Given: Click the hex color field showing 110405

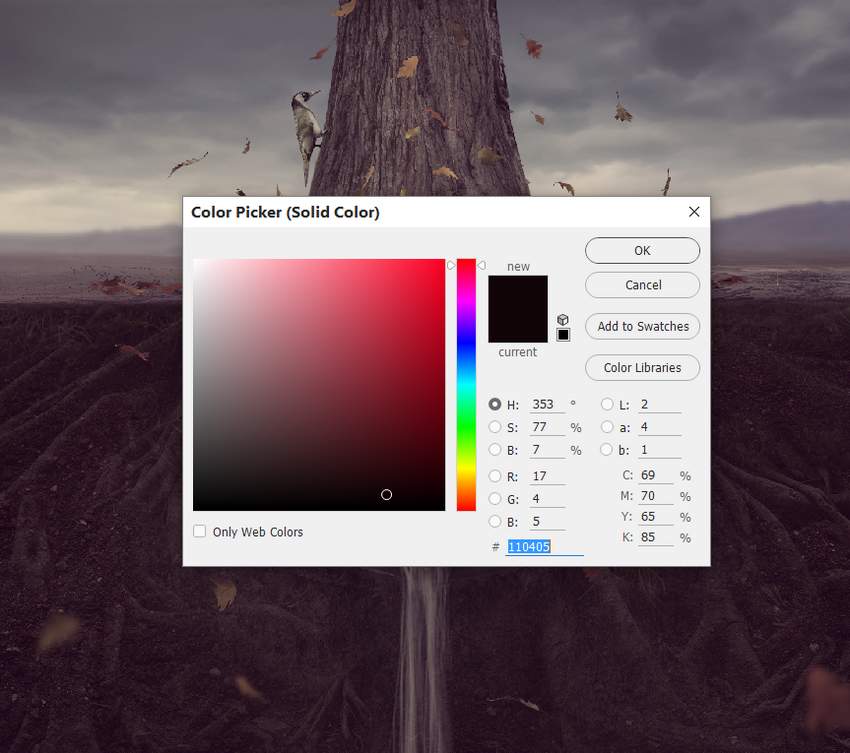Looking at the screenshot, I should [x=545, y=546].
